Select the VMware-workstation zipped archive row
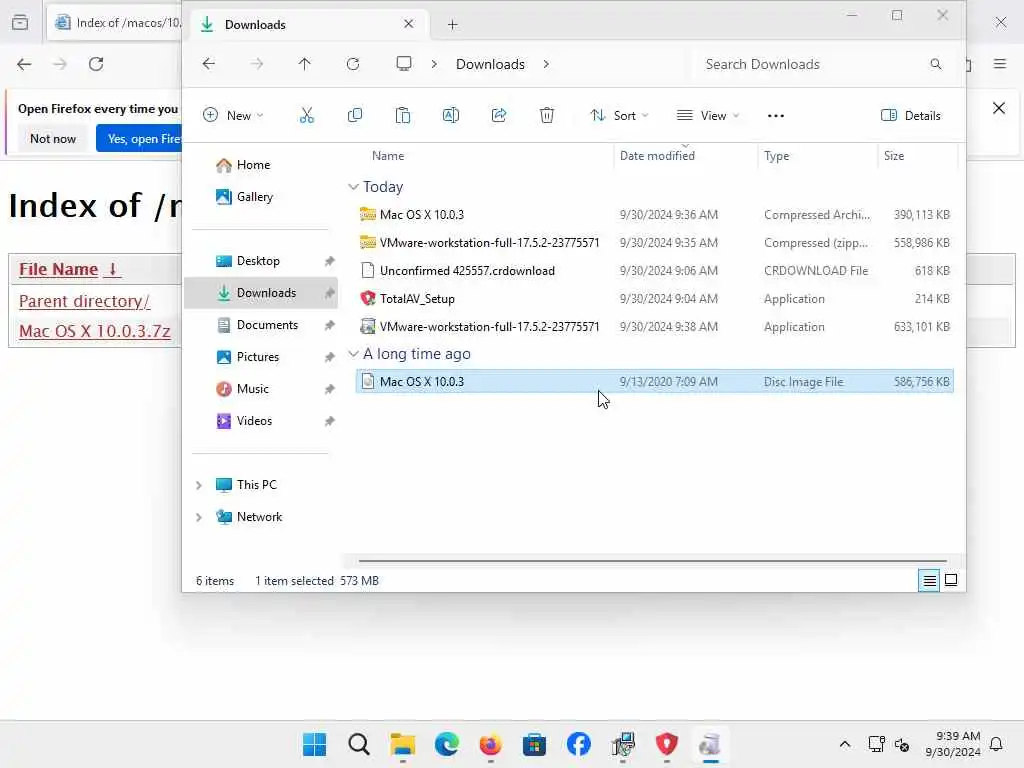1024x768 pixels. (x=655, y=243)
